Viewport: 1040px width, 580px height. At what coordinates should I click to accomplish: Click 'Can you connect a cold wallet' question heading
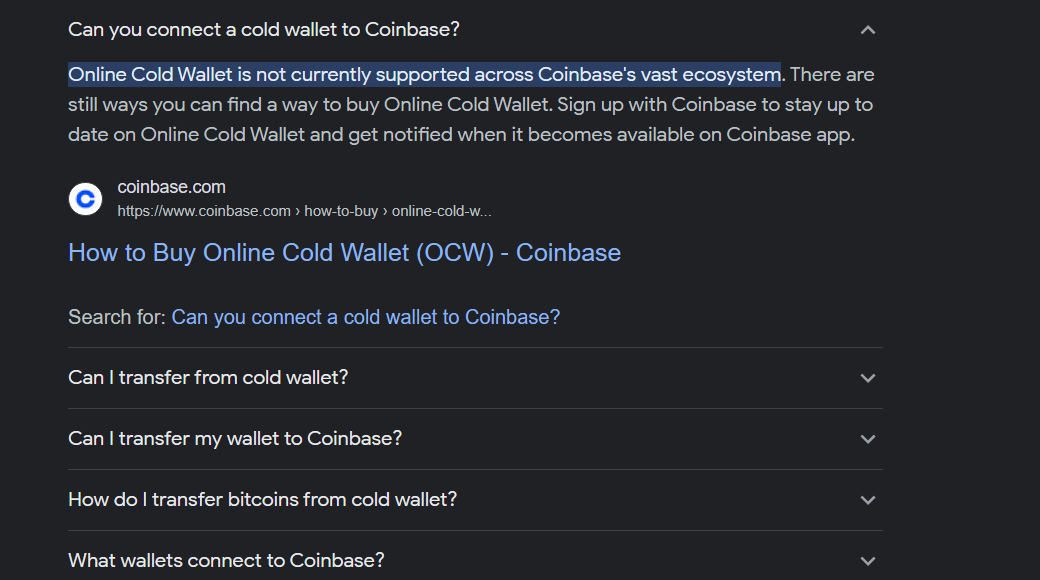(x=263, y=30)
